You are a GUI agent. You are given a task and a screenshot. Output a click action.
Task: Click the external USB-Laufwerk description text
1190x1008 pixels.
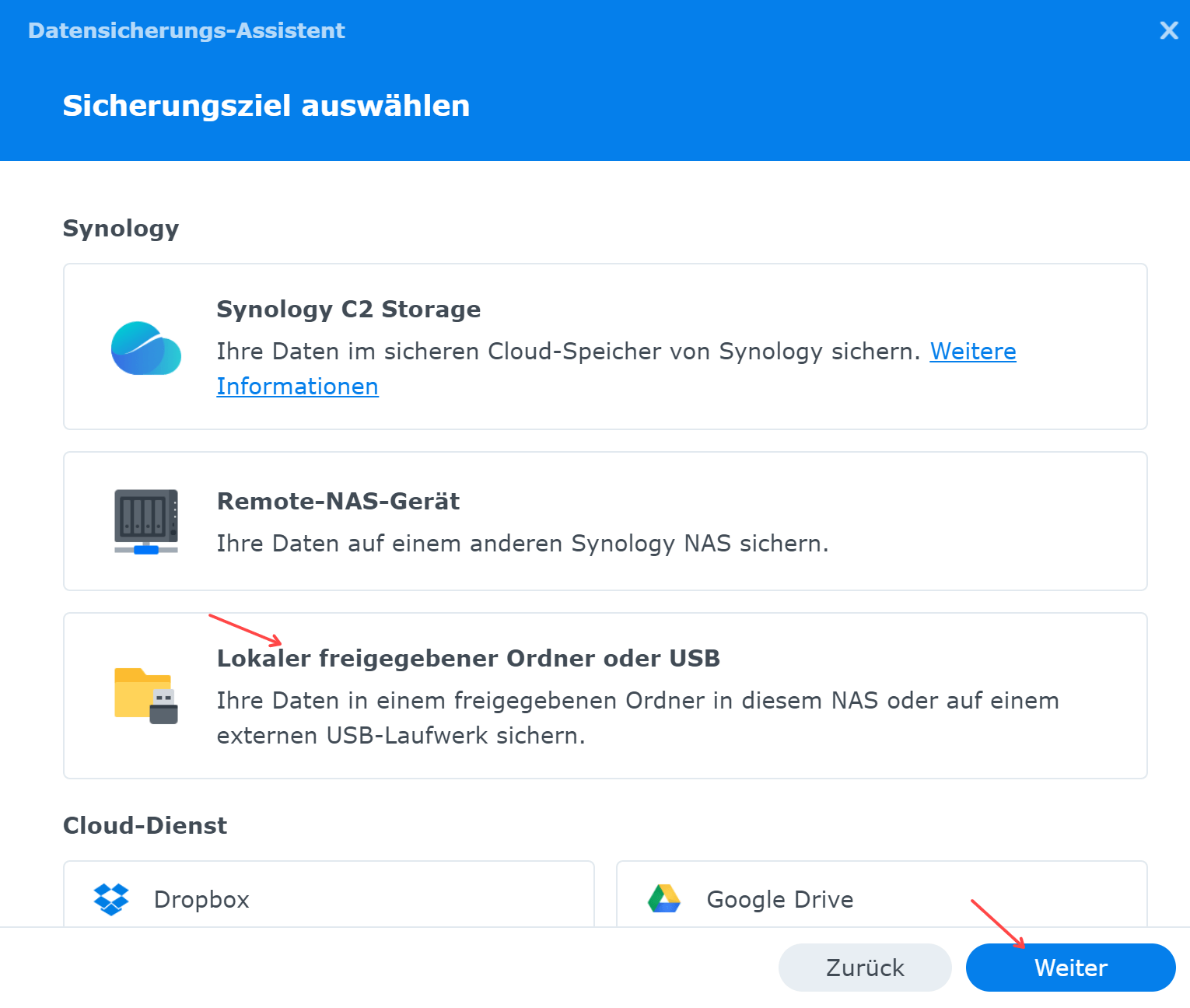[401, 736]
